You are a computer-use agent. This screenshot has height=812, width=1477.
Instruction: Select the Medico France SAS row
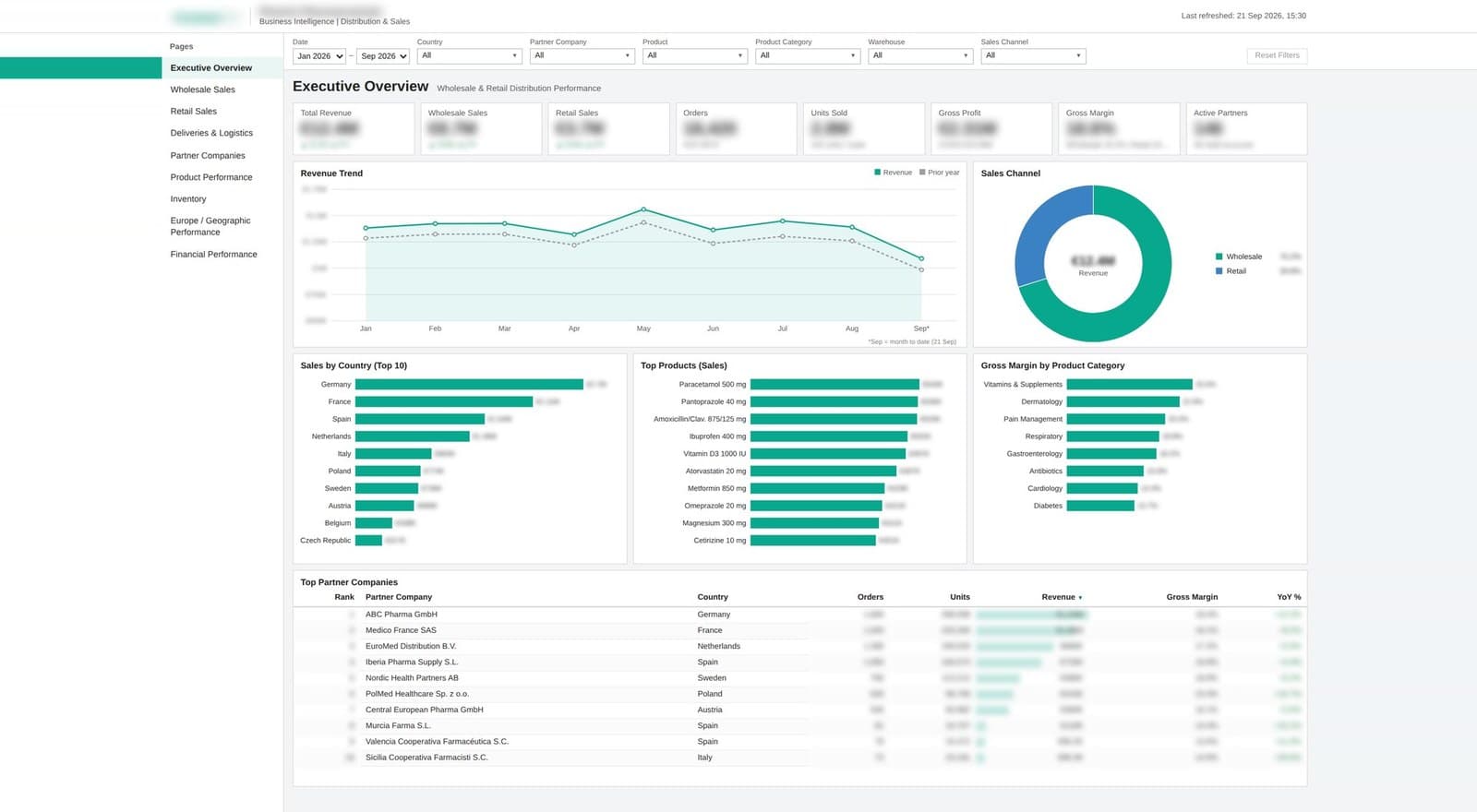(799, 630)
